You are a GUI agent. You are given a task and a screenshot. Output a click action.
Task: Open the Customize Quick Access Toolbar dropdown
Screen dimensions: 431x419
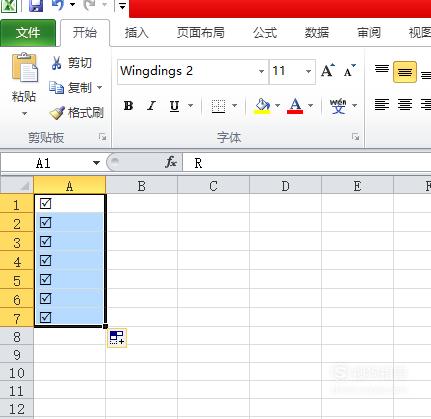tap(122, 6)
